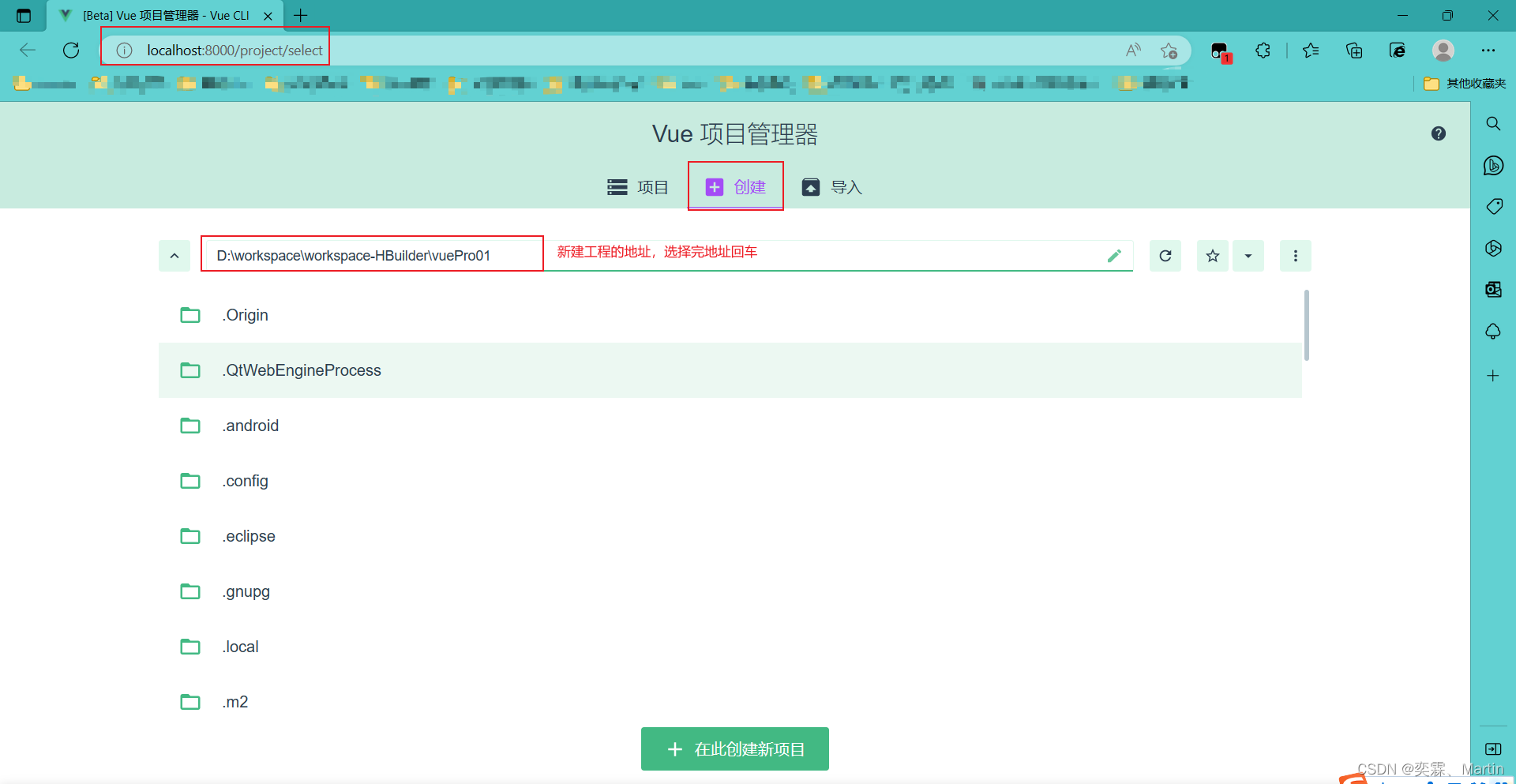Viewport: 1516px width, 784px height.
Task: Open 其他收藏夹 bookmarks folder
Action: (1465, 84)
